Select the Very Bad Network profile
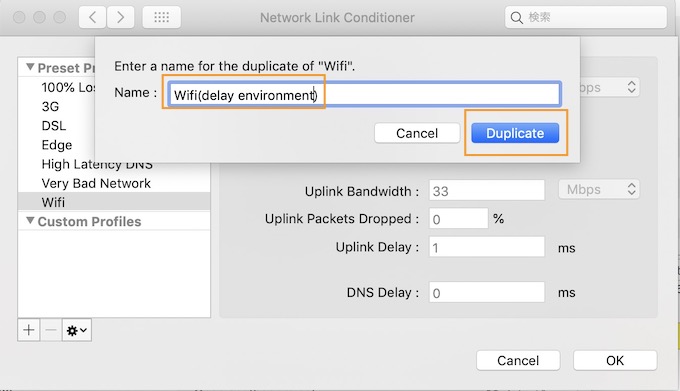The image size is (680, 391). coord(96,183)
